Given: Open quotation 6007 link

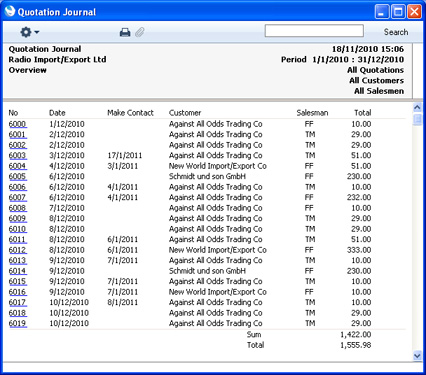Looking at the screenshot, I should 18,197.
